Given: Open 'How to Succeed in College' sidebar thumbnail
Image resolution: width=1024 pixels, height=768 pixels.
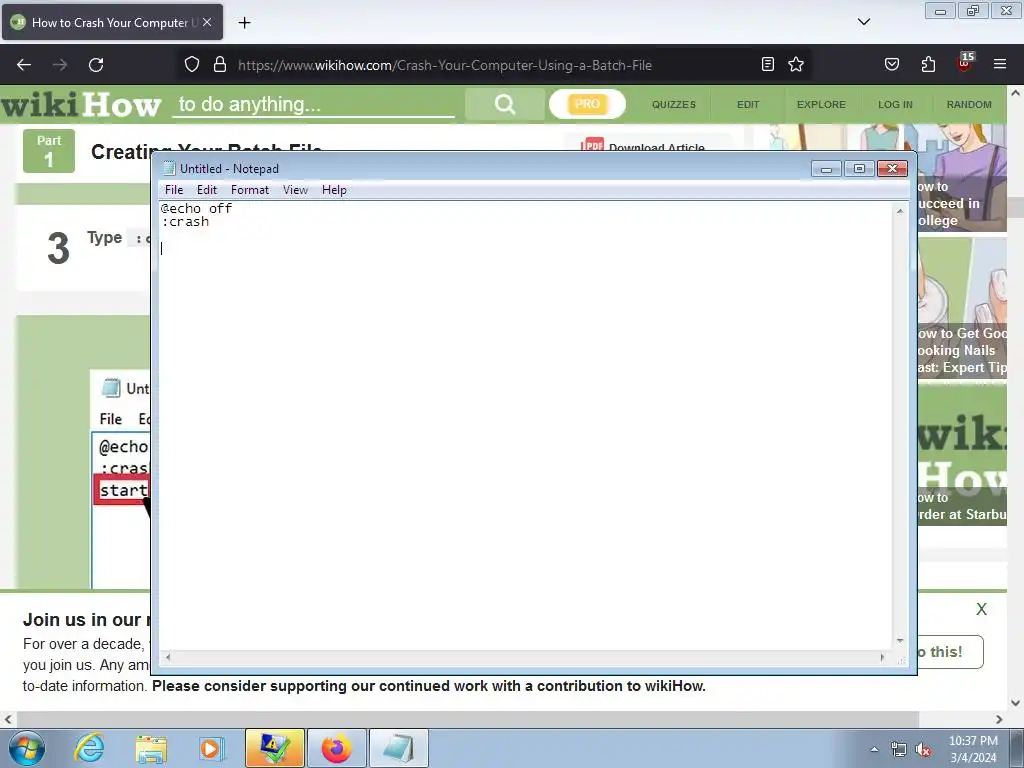Looking at the screenshot, I should click(x=962, y=178).
